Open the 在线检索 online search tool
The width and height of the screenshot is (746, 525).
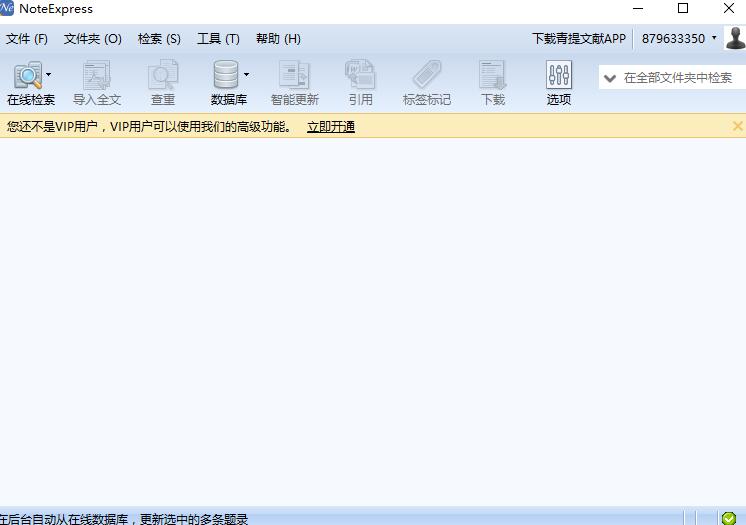pos(29,82)
